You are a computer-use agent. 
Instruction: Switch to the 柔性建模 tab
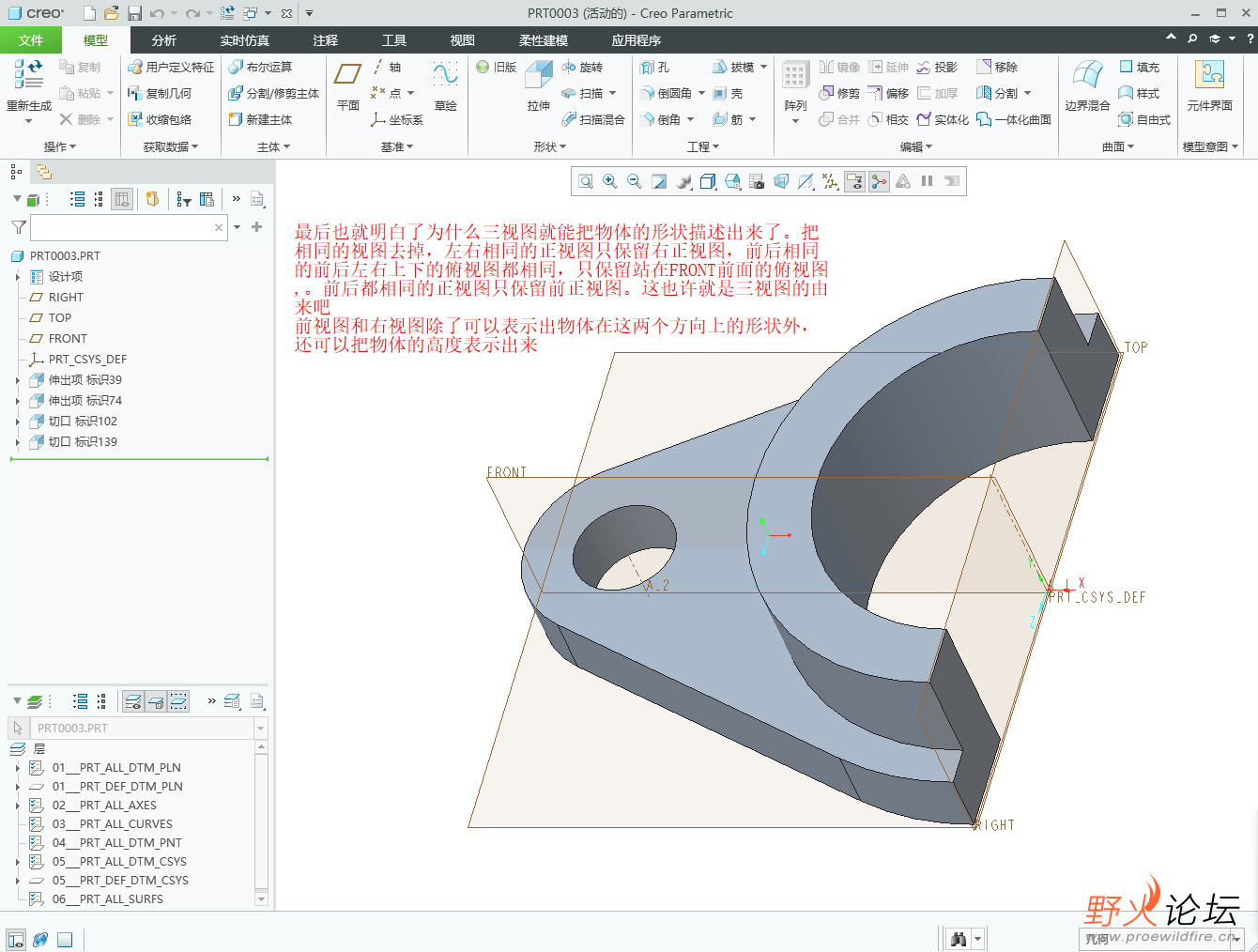click(544, 40)
